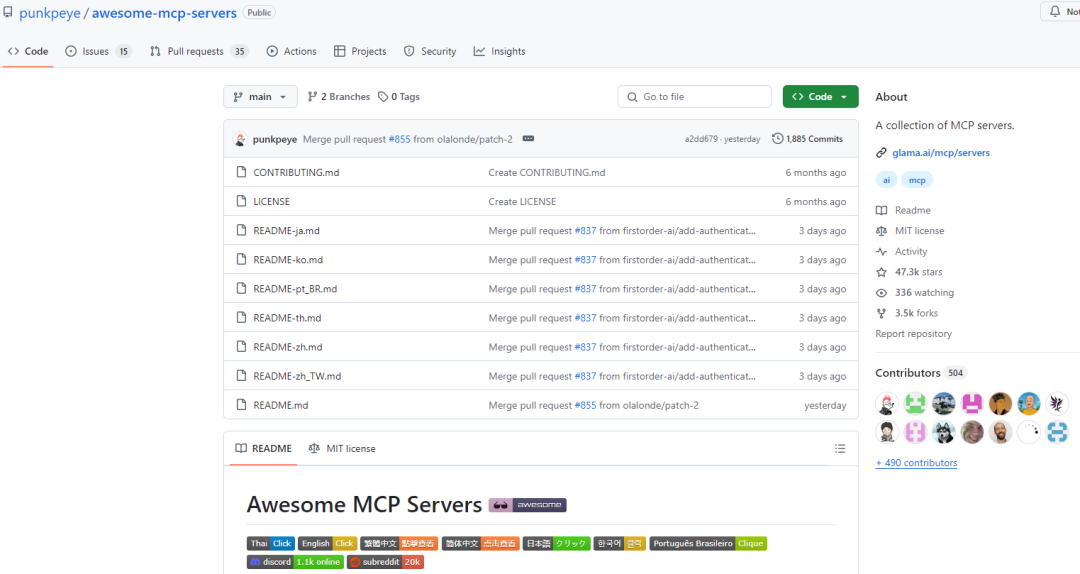Click the stars icon in About
1080x574 pixels.
[881, 272]
